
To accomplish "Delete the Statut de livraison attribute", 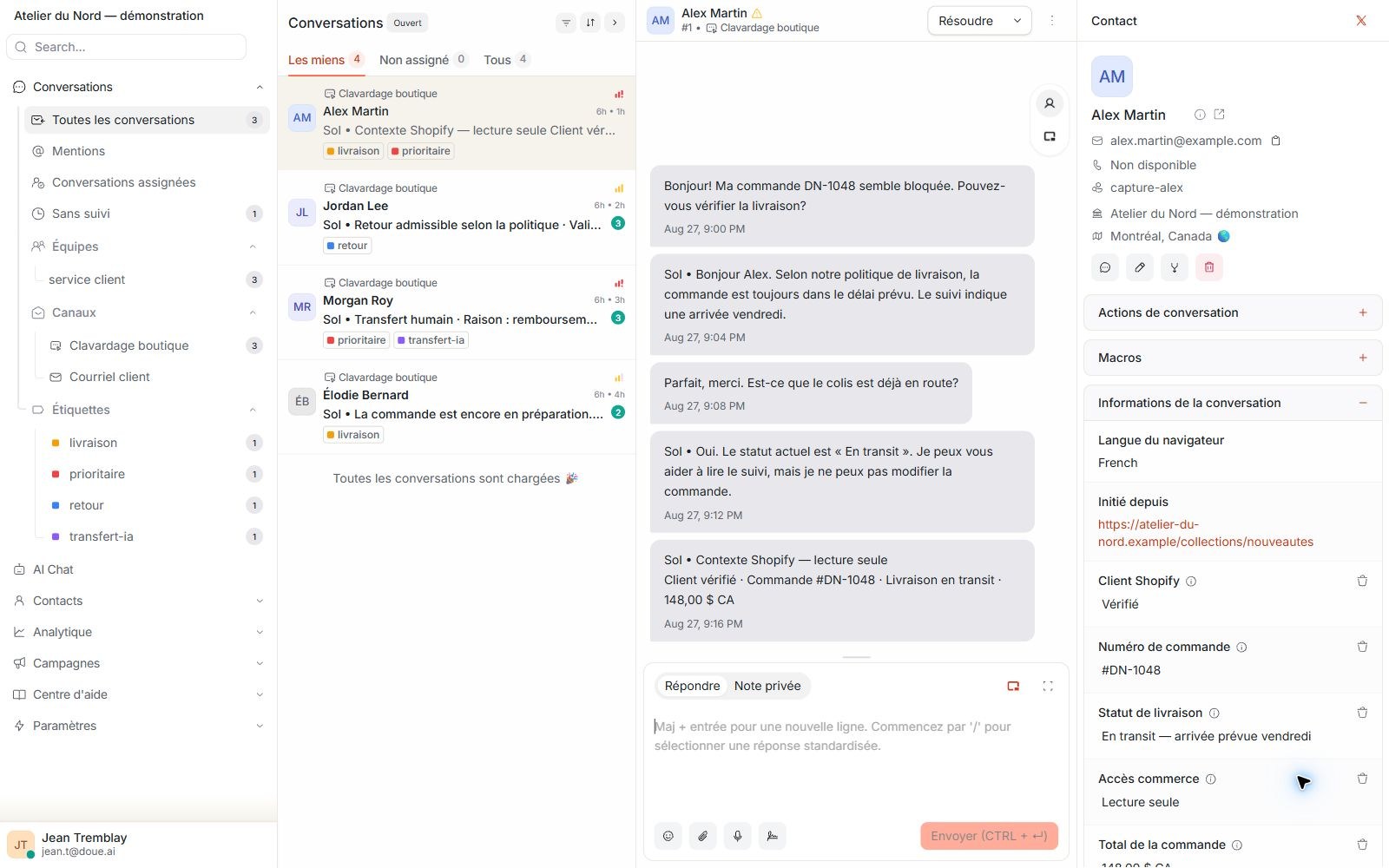I will 1362,713.
